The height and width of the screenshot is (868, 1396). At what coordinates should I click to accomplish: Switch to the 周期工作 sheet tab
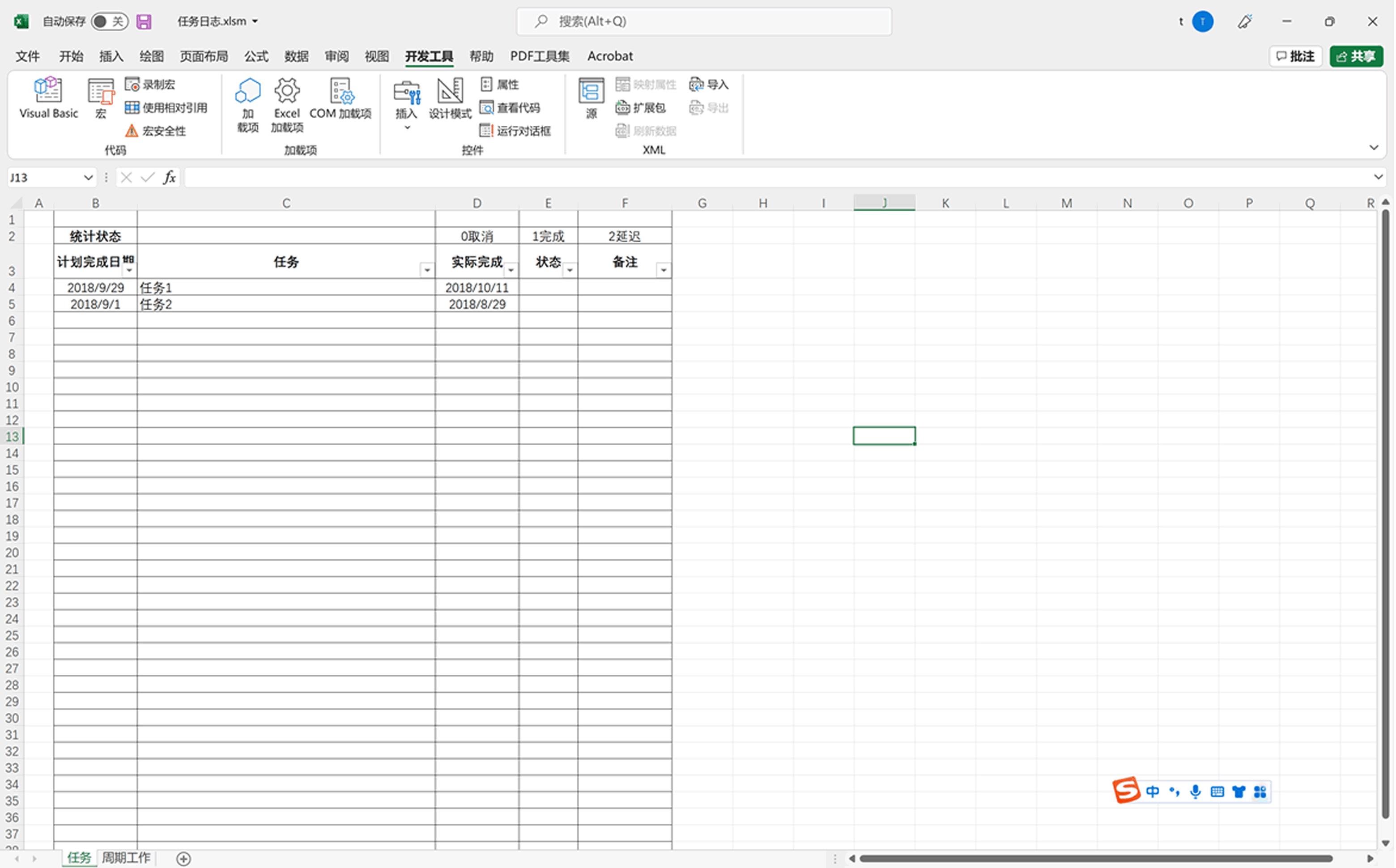(126, 858)
